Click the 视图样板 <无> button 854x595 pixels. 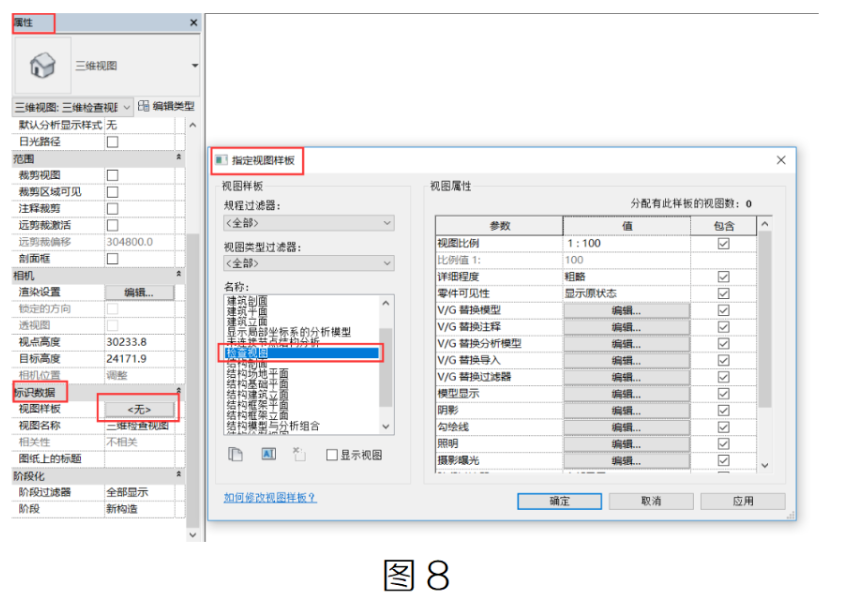pos(139,409)
